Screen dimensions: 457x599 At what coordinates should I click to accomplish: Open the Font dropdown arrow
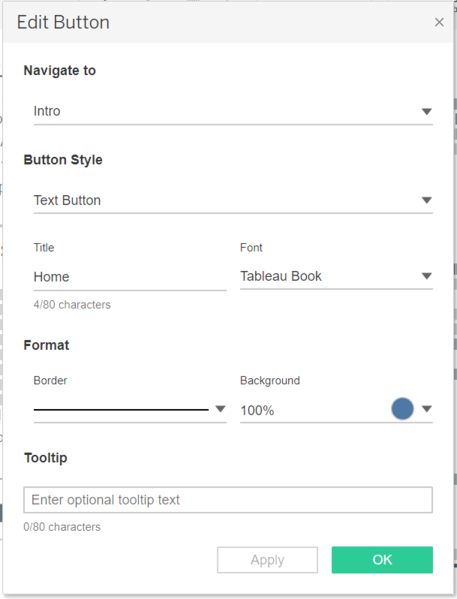click(426, 276)
